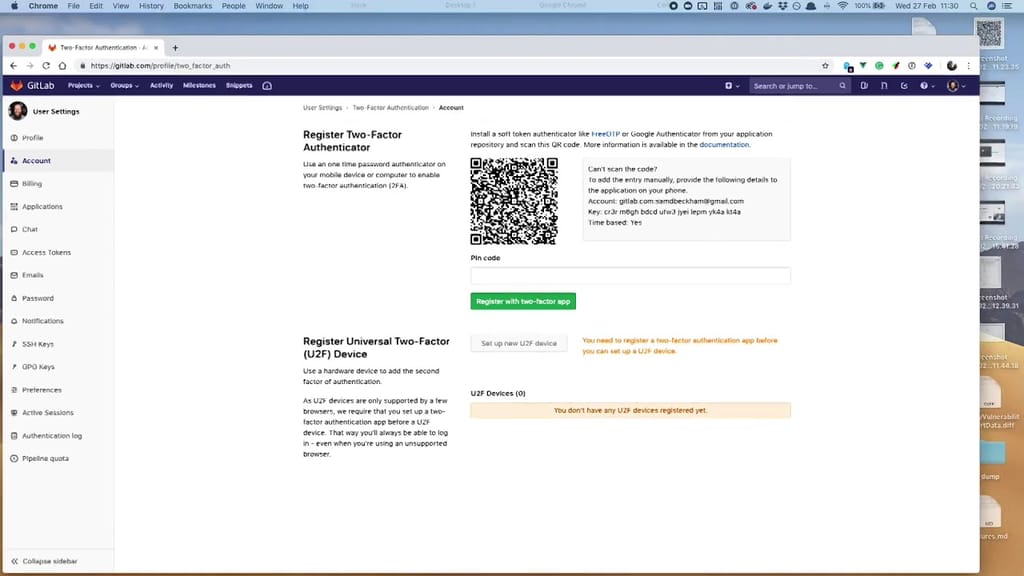This screenshot has width=1024, height=576.
Task: Open the Profile settings in the sidebar
Action: [x=35, y=137]
